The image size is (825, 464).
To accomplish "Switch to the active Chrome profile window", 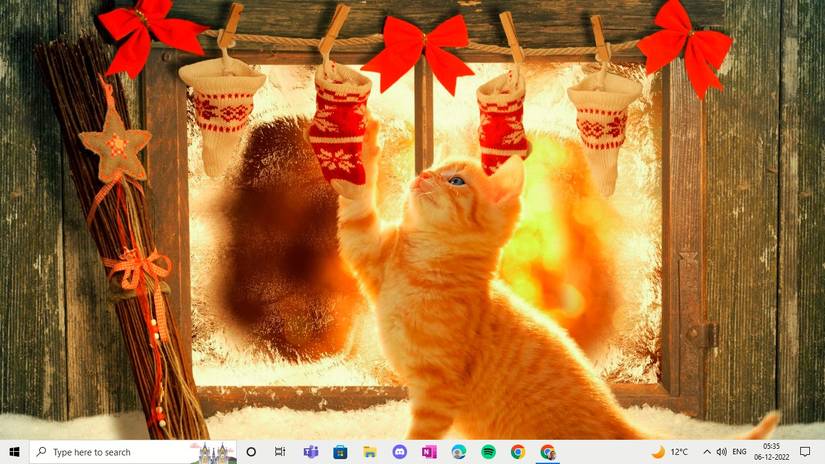I will coord(548,452).
